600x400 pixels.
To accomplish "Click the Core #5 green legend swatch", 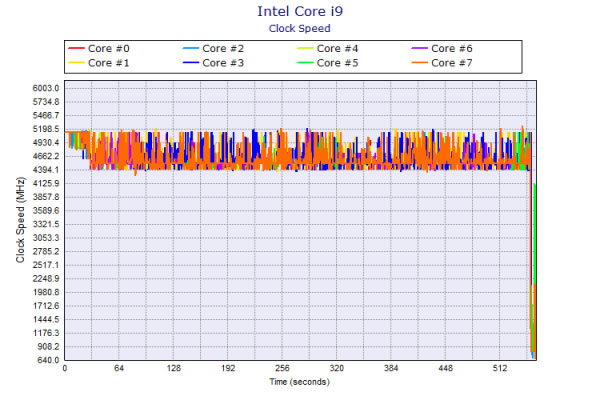I will (x=305, y=62).
